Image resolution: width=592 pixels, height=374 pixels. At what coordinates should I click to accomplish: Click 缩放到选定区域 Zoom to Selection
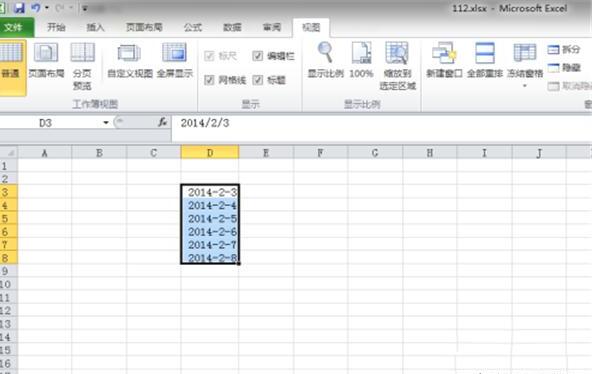[398, 66]
